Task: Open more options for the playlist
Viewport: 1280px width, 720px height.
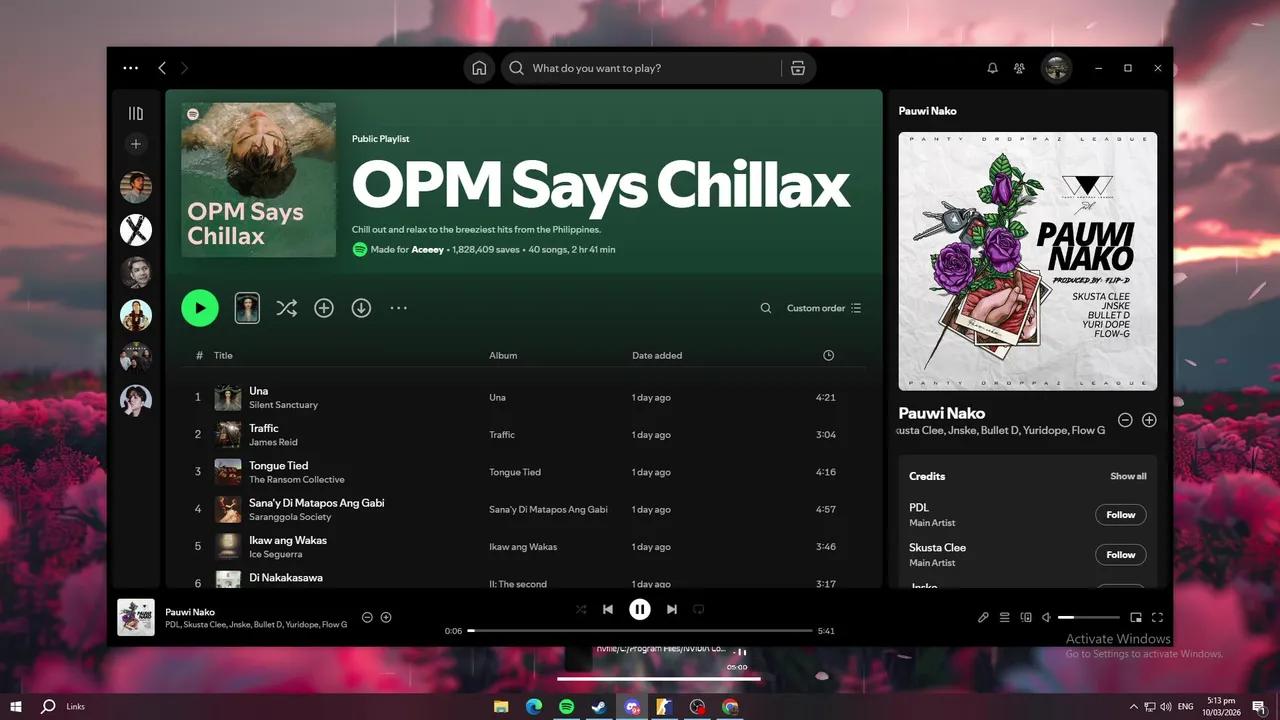Action: (x=398, y=308)
